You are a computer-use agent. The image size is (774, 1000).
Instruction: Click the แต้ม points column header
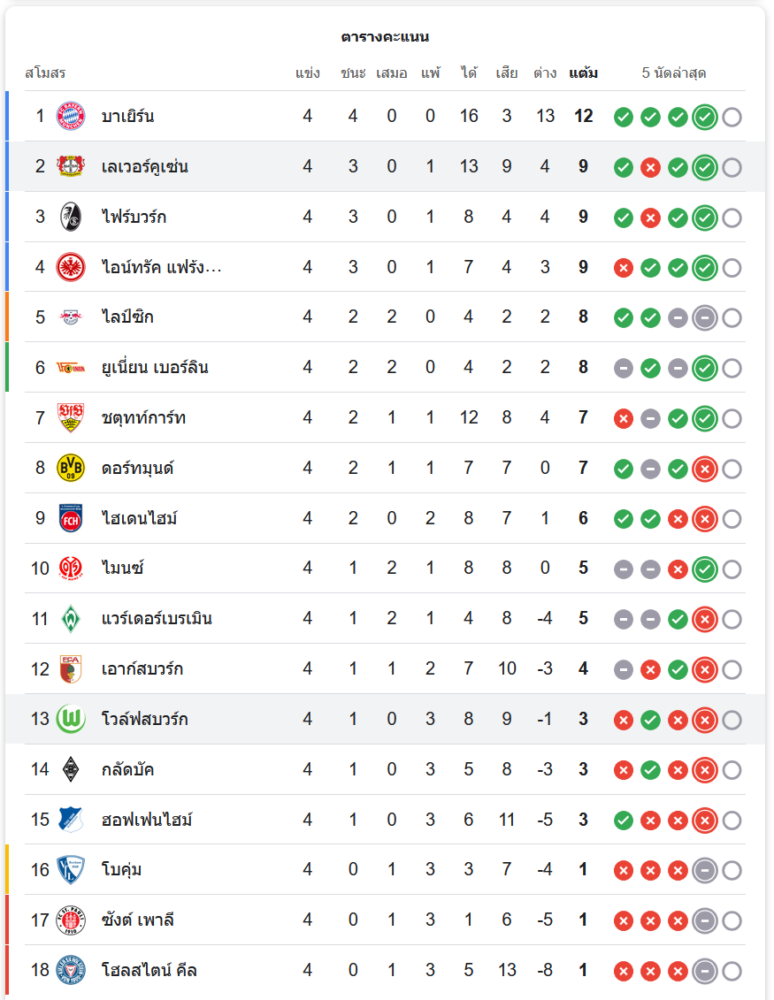tap(583, 73)
